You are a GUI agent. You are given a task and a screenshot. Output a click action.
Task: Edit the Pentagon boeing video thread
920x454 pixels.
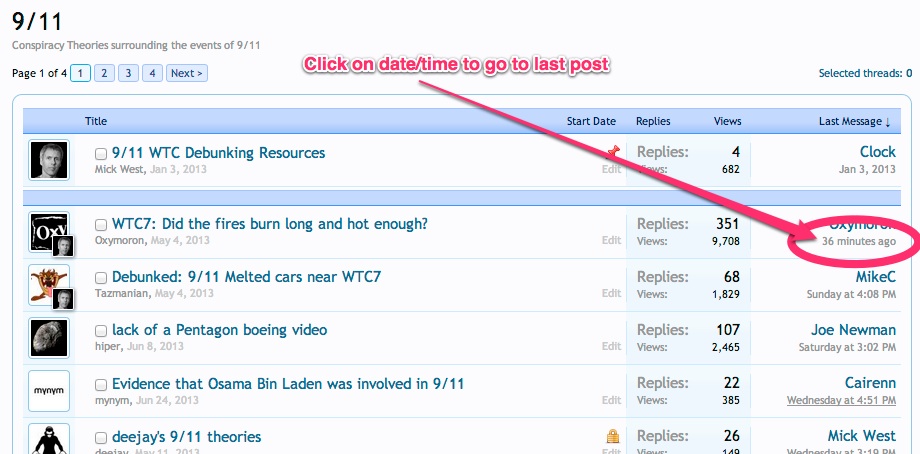click(611, 346)
